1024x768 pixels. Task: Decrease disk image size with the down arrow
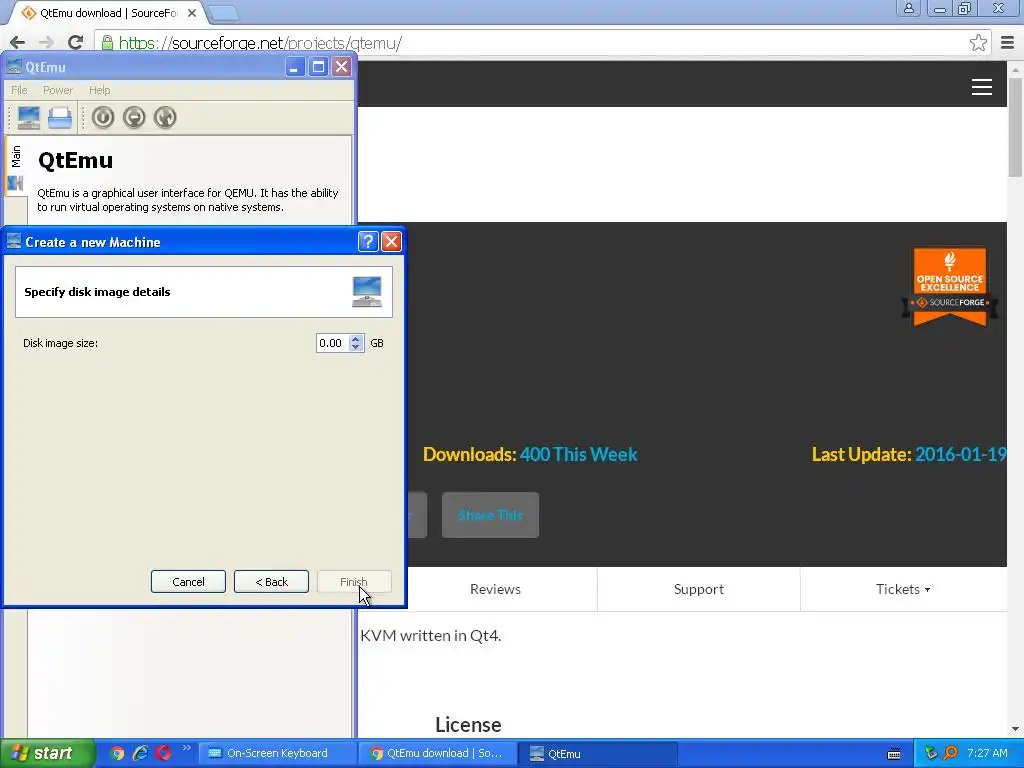click(x=356, y=347)
